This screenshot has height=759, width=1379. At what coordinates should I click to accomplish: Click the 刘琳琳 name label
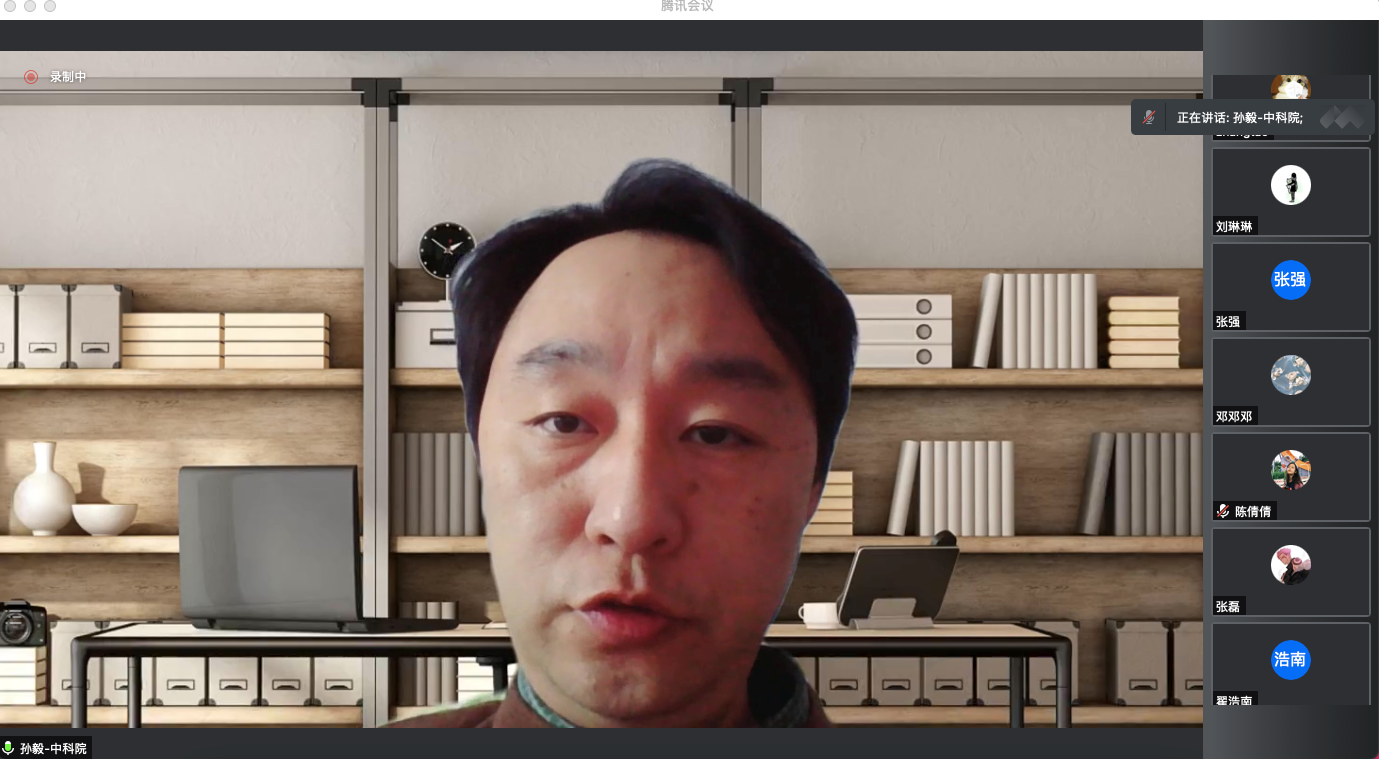(1234, 226)
